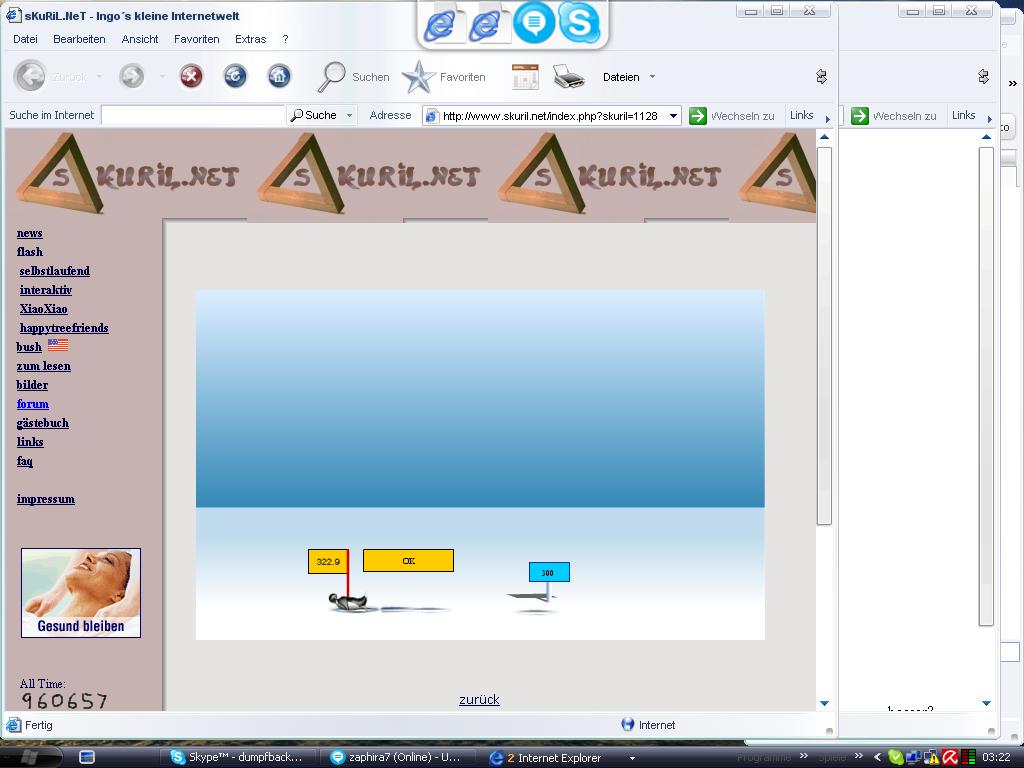Viewport: 1024px width, 768px height.
Task: Expand the Suche button dropdown arrow
Action: tap(349, 116)
